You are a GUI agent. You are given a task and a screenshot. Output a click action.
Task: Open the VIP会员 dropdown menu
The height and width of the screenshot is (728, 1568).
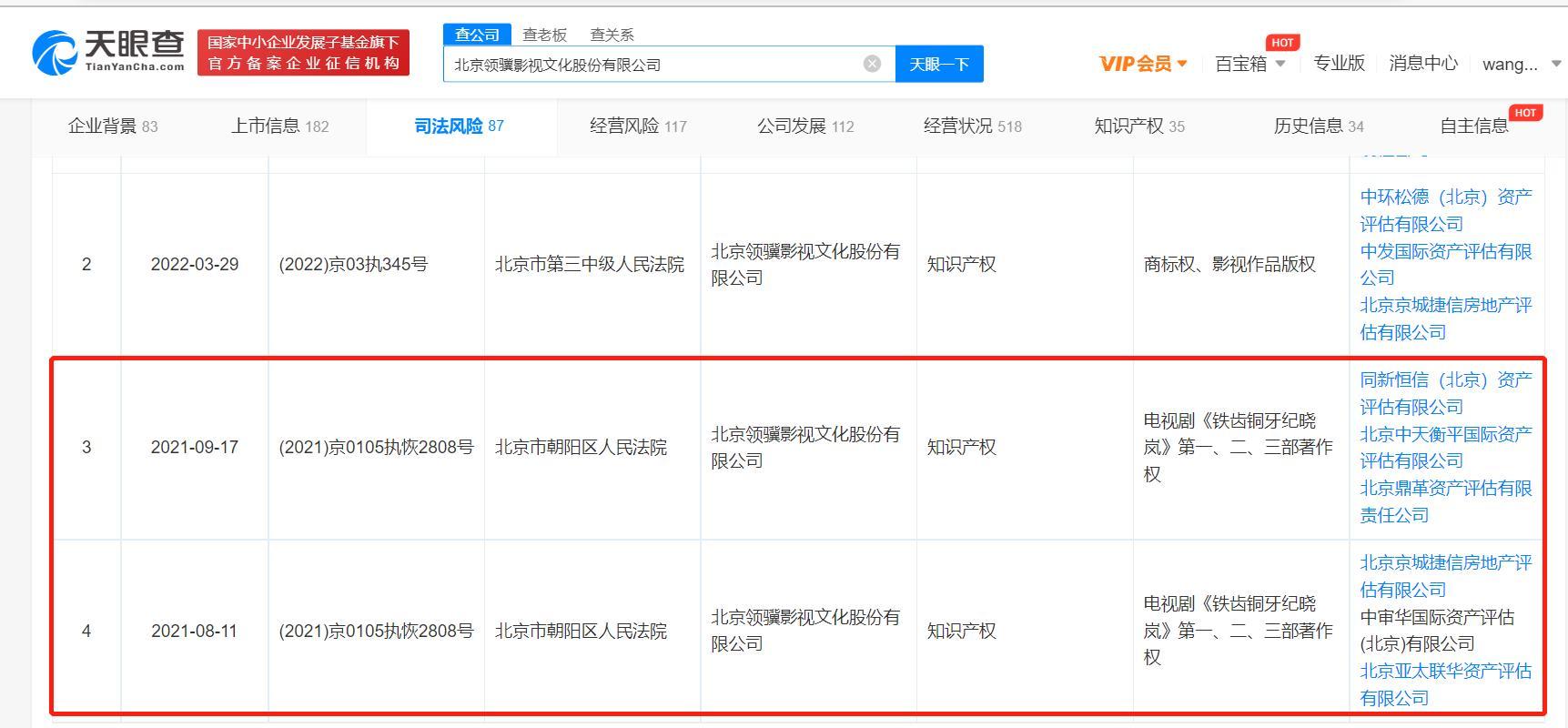(1143, 64)
